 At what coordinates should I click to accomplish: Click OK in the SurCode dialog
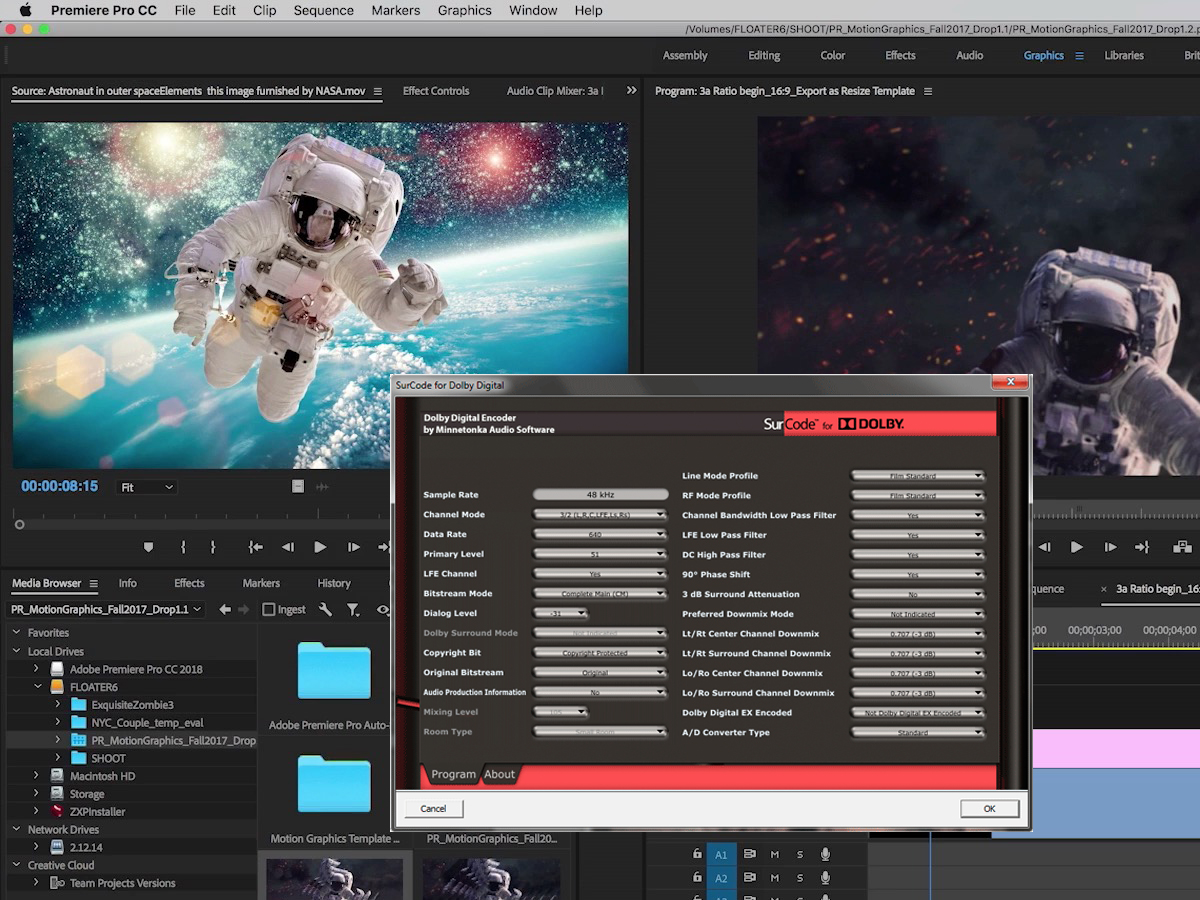tap(989, 808)
